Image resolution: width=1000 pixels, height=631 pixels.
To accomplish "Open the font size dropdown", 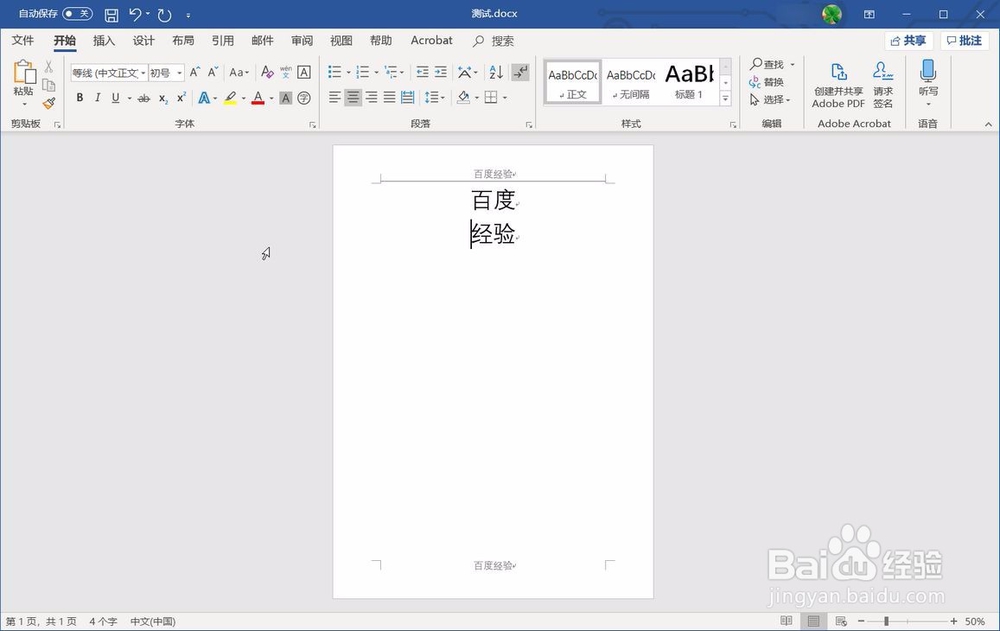I will [x=179, y=73].
